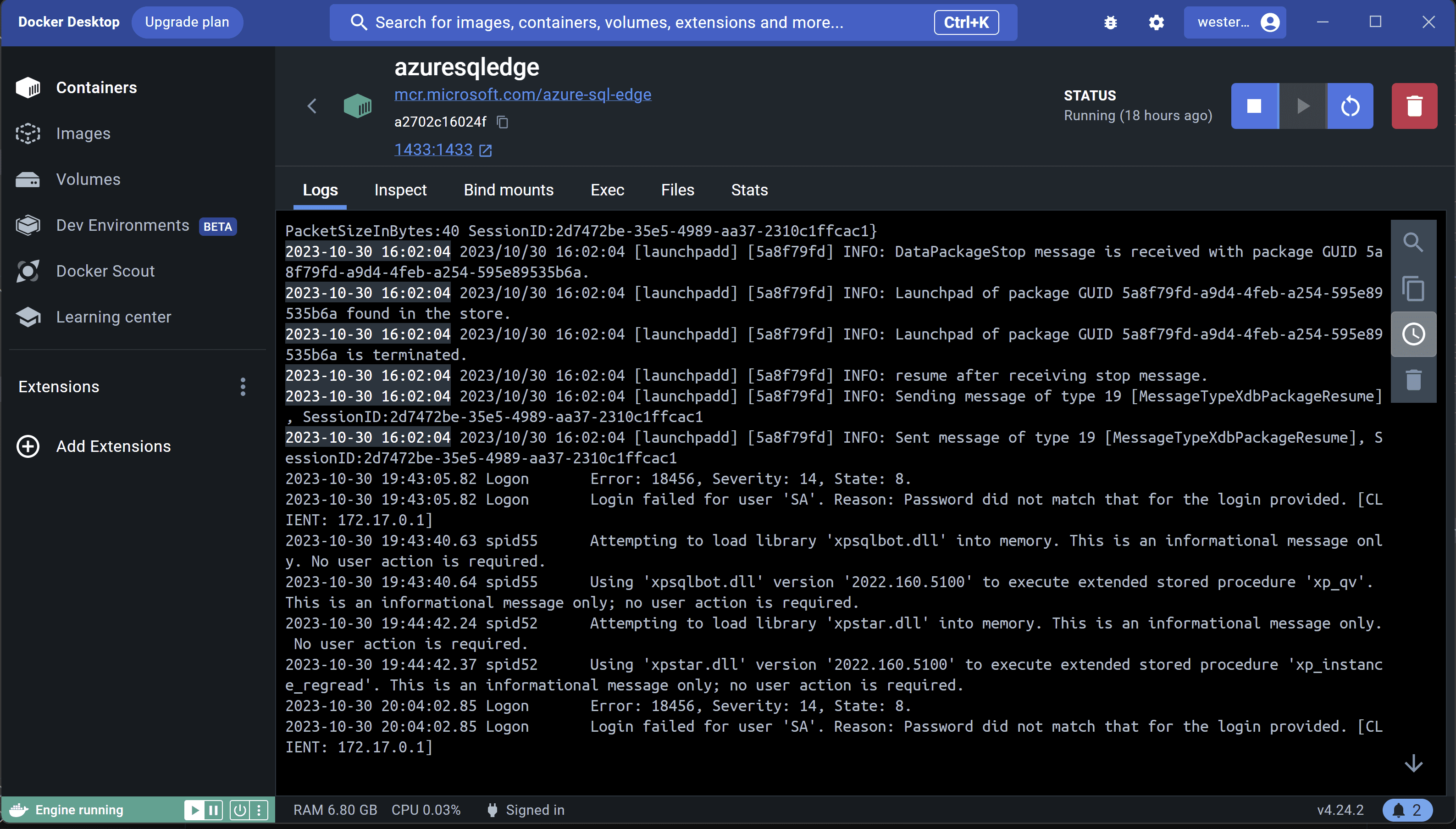Restart the azuresqledge container
The width and height of the screenshot is (1456, 829).
coord(1350,106)
